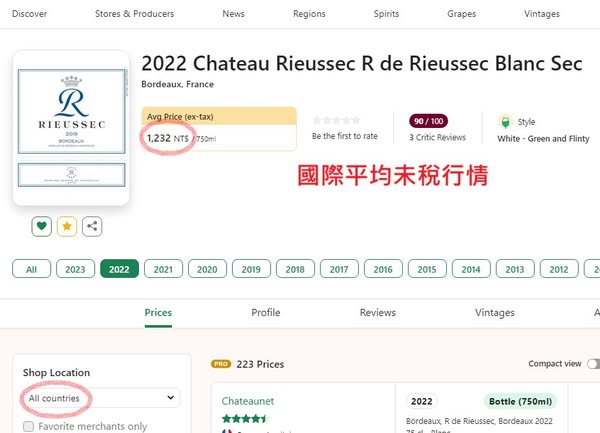Share this wine using share icon

[x=92, y=226]
